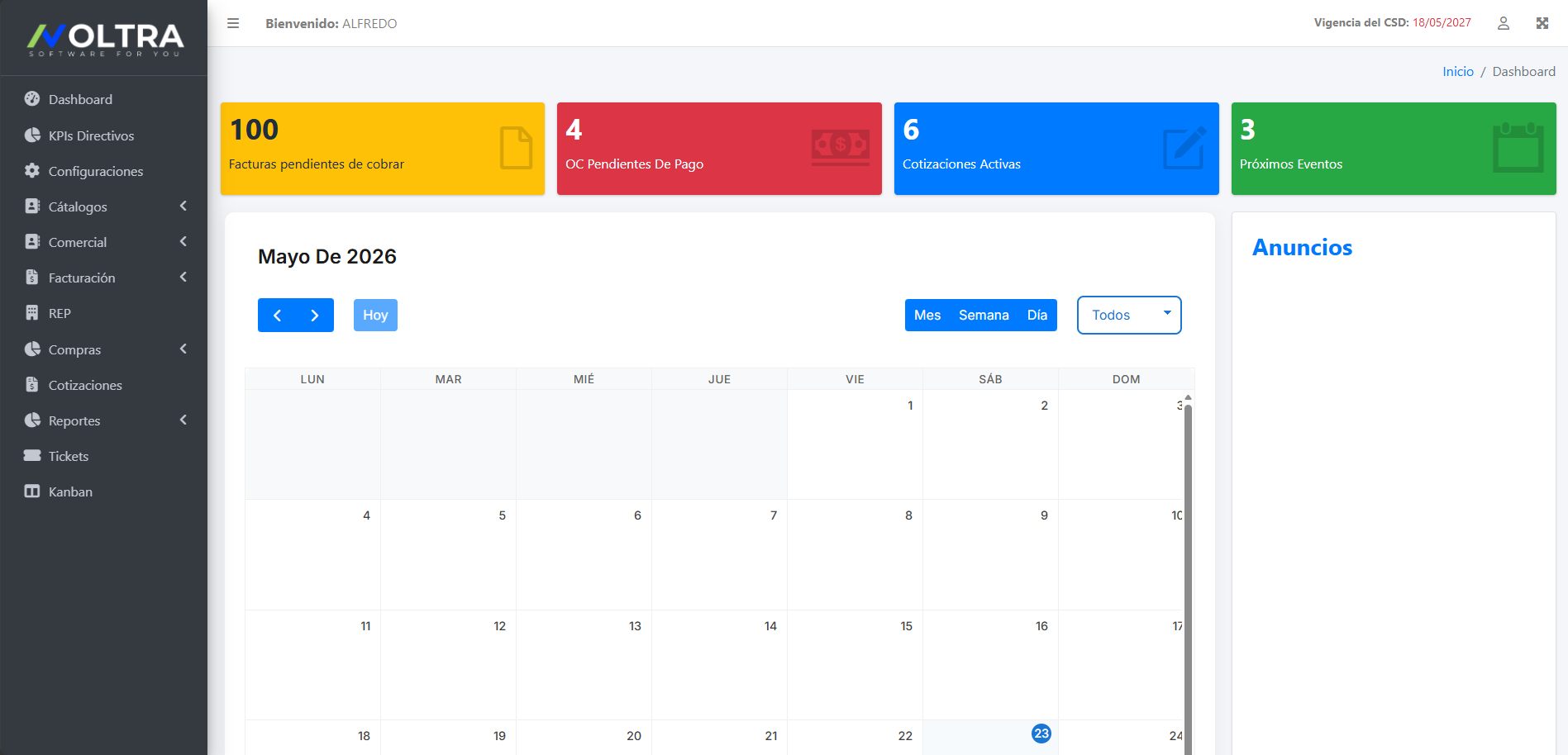This screenshot has width=1568, height=755.
Task: Toggle the sidebar hamburger menu
Action: 233,23
